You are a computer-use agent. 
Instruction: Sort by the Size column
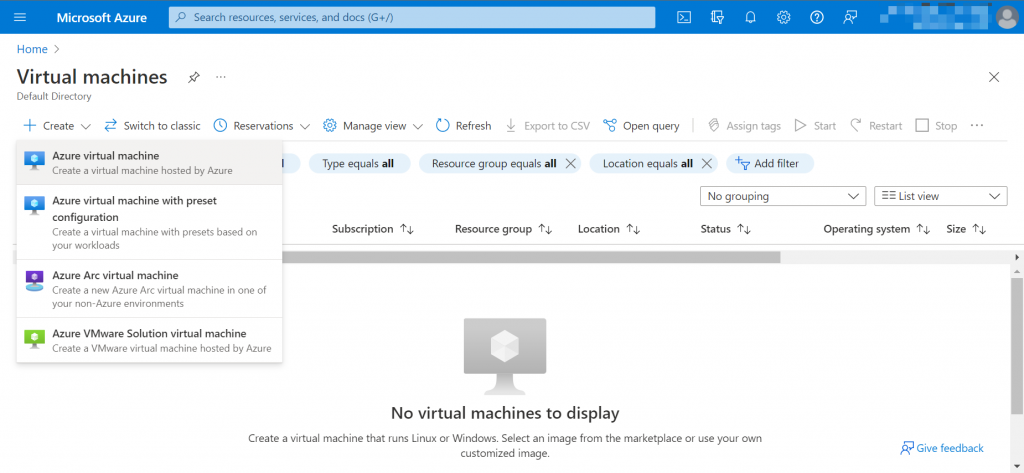click(x=966, y=229)
